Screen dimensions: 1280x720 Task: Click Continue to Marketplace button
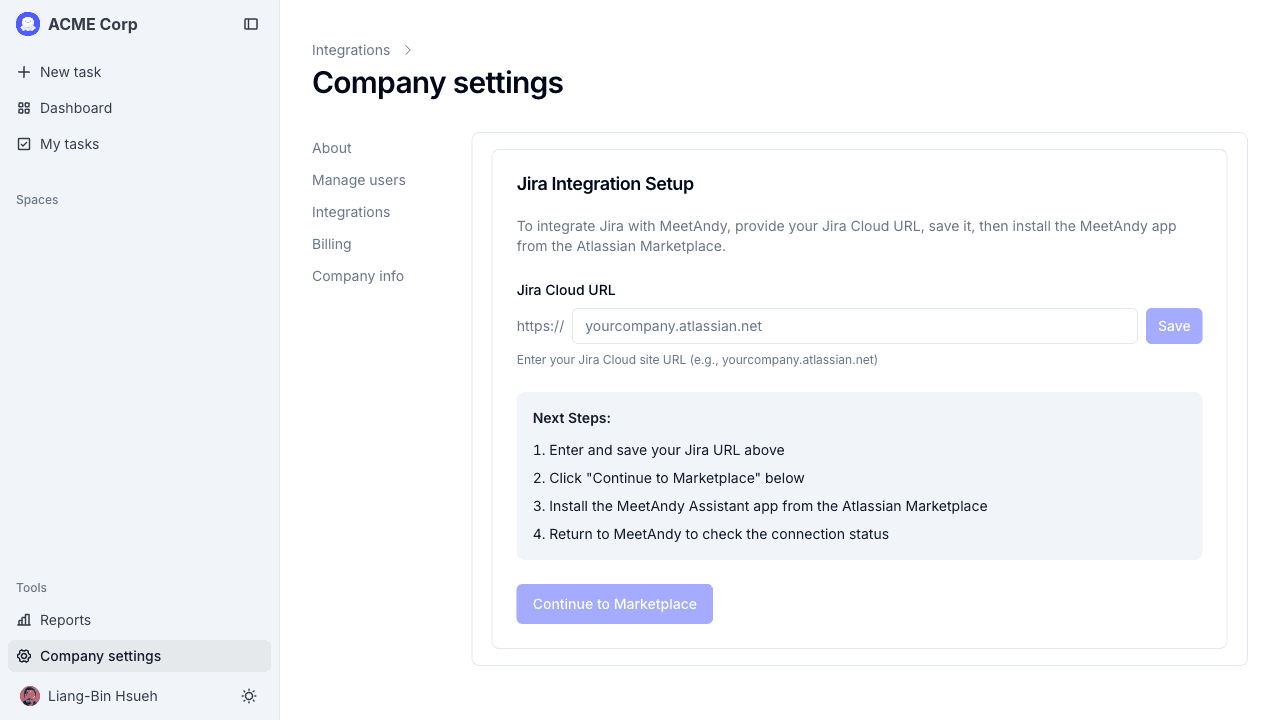(x=614, y=604)
